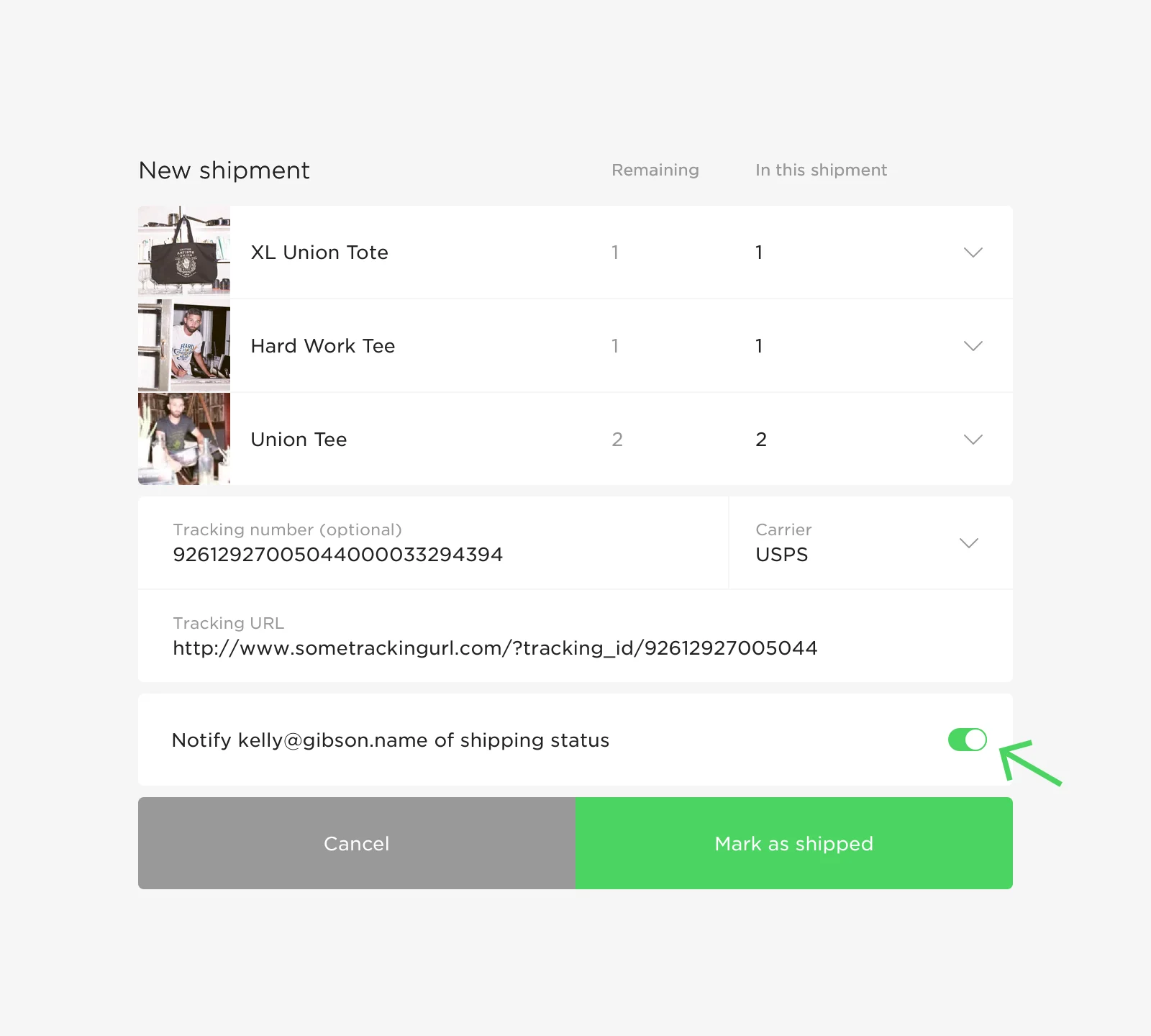The height and width of the screenshot is (1036, 1151).
Task: Click the USPS carrier value
Action: click(x=782, y=555)
